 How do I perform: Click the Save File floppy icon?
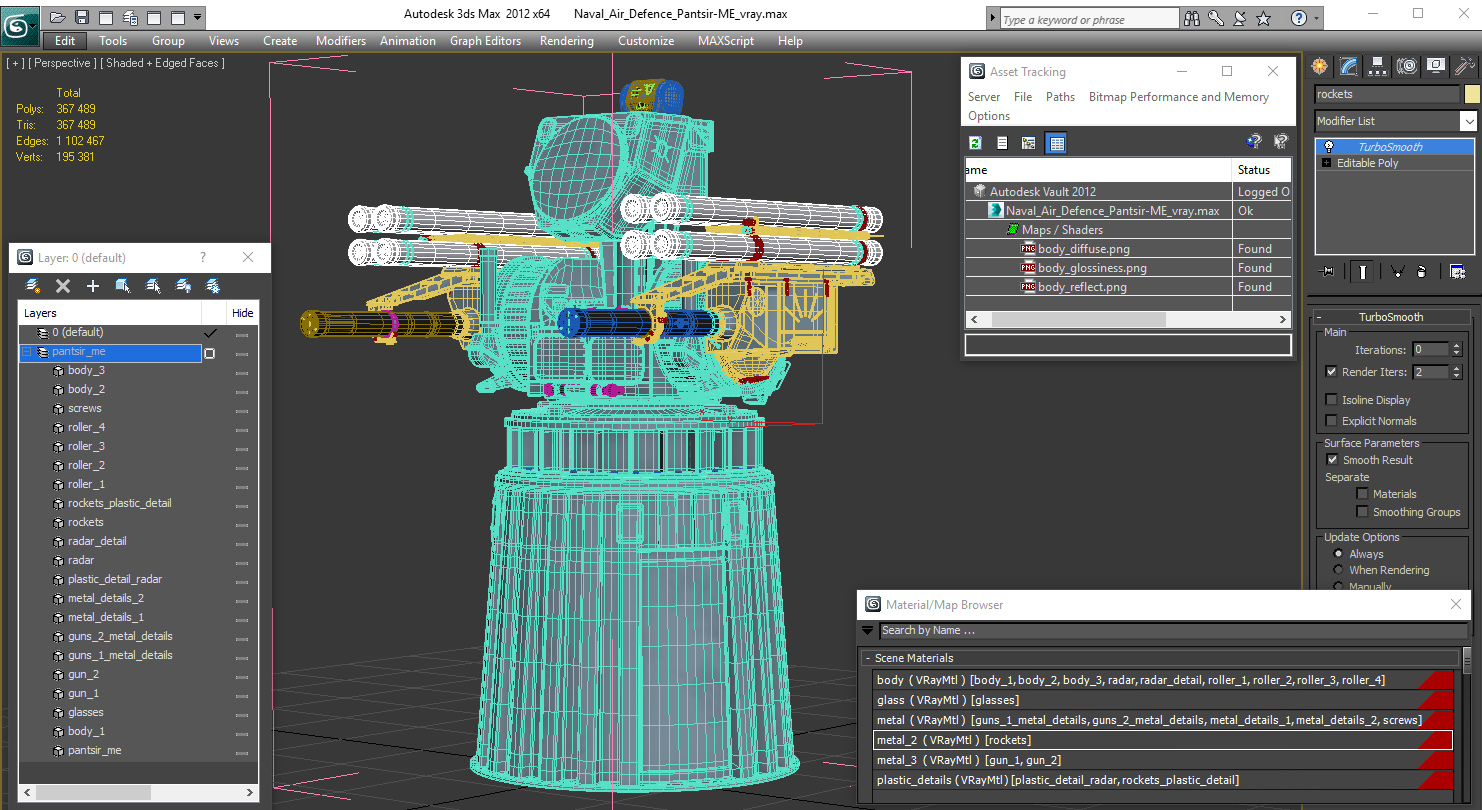coord(82,17)
